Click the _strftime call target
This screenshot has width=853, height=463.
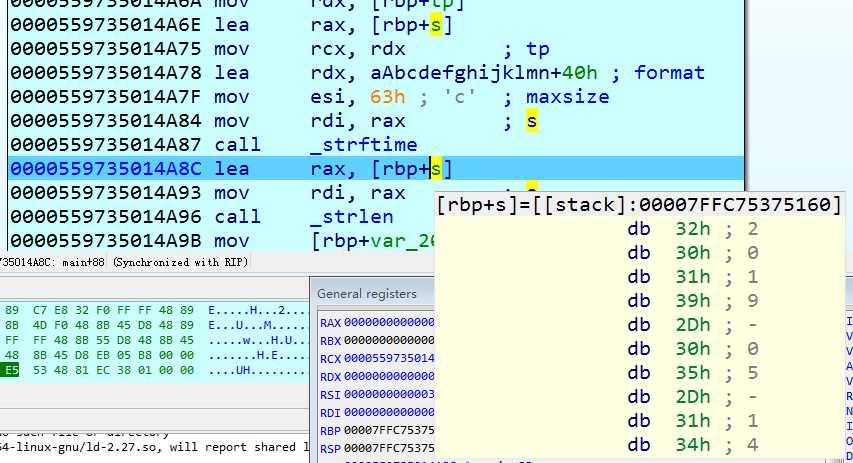click(x=364, y=145)
